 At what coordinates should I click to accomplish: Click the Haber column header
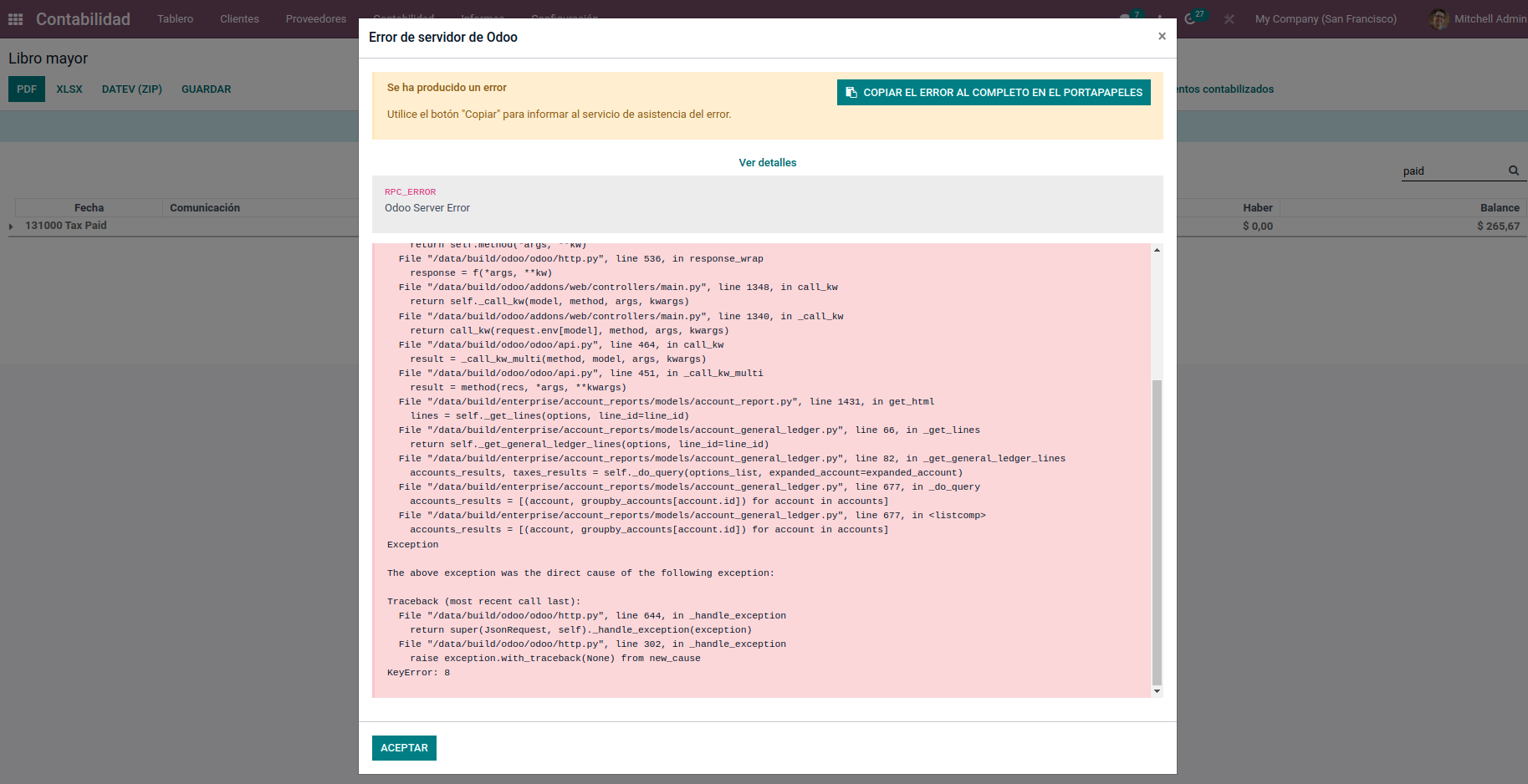[1257, 208]
